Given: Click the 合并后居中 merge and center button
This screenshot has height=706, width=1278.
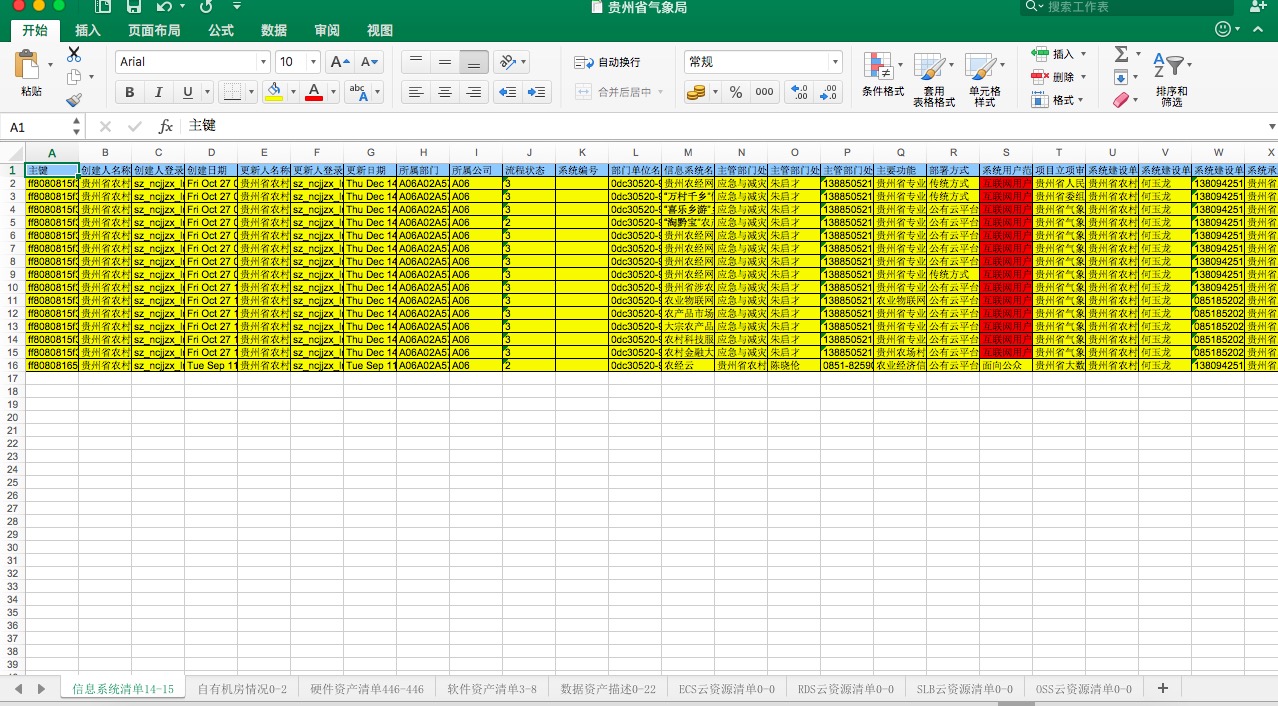Looking at the screenshot, I should [x=608, y=91].
